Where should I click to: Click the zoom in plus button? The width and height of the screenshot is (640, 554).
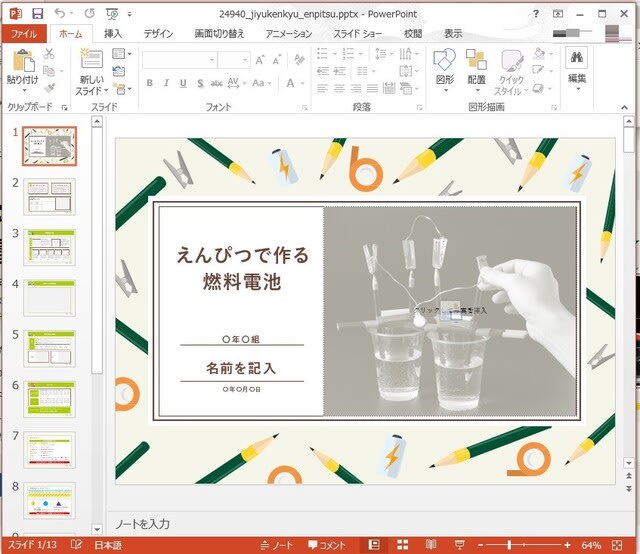pyautogui.click(x=567, y=545)
